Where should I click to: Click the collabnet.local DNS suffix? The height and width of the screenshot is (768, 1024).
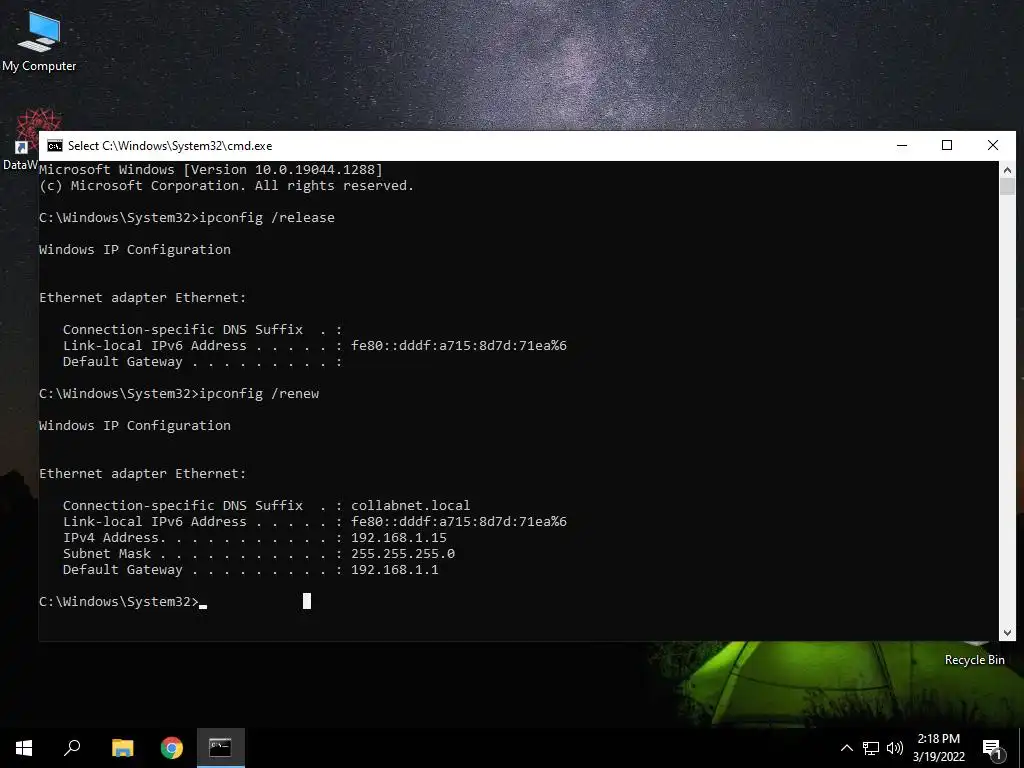click(411, 506)
